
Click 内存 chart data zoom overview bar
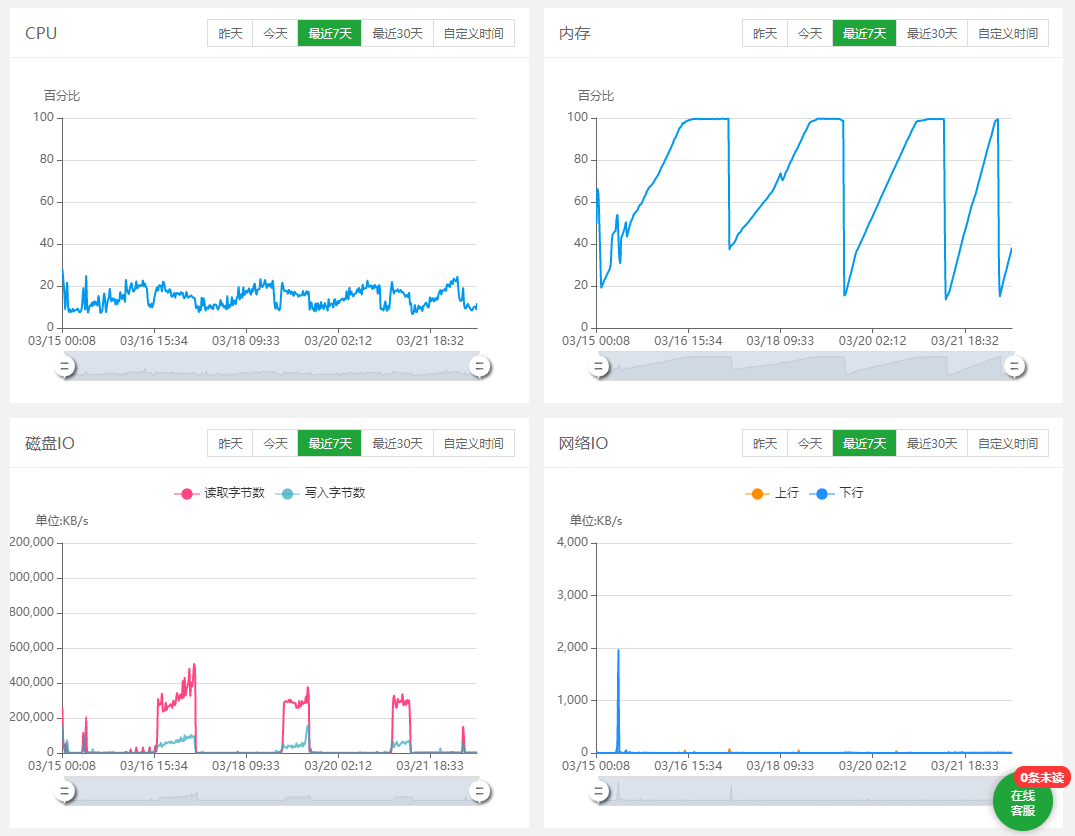tap(807, 367)
